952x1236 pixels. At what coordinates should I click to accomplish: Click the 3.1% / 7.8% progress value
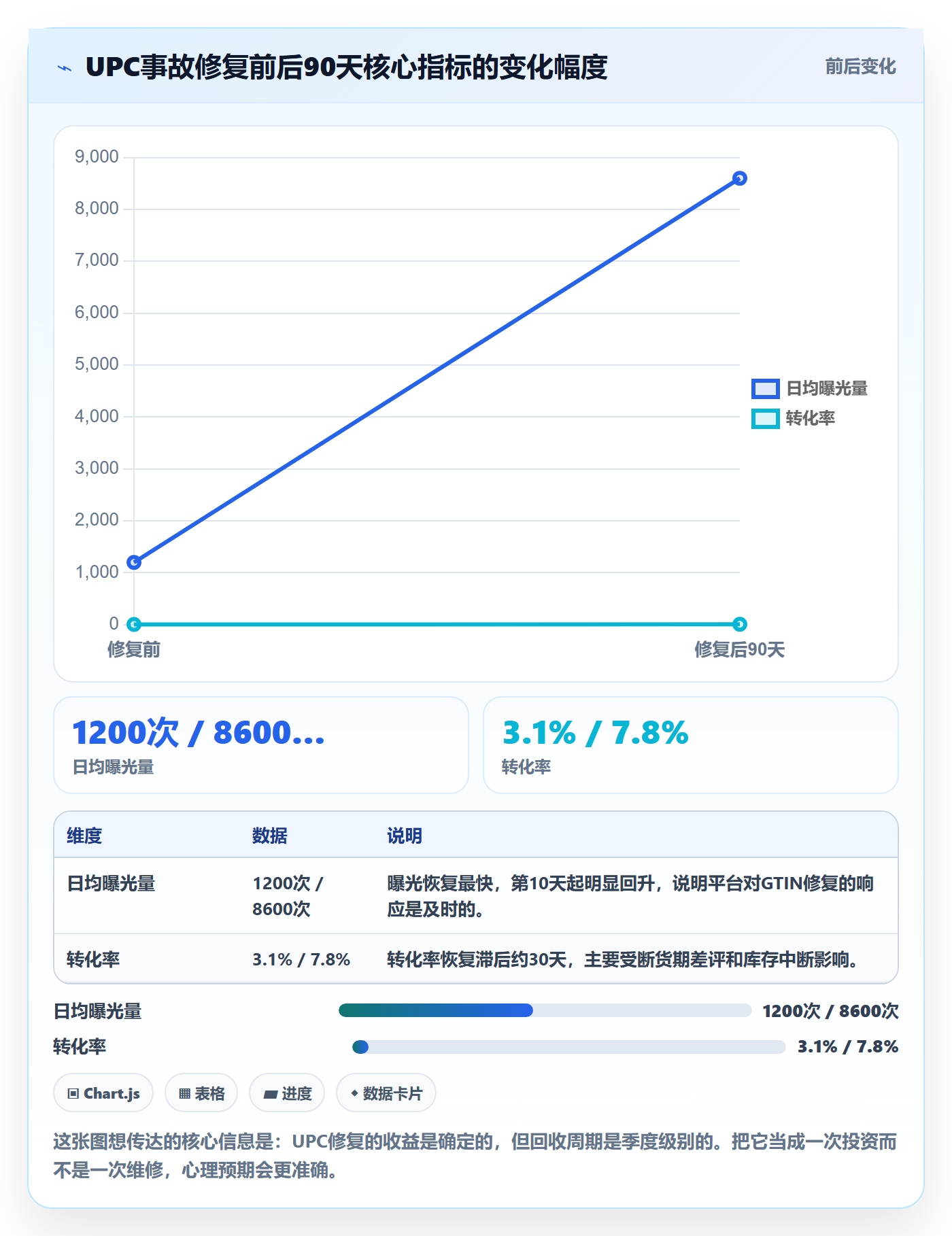tap(848, 1046)
